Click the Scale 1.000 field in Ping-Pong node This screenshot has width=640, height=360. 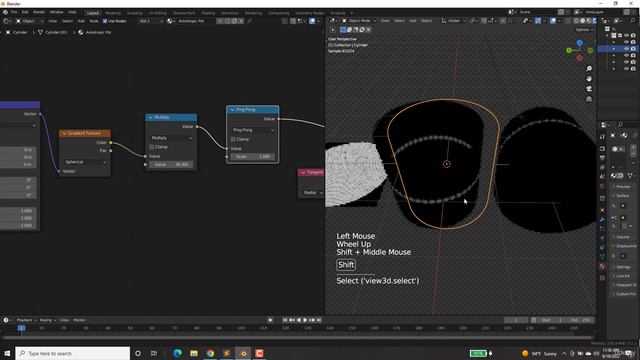pyautogui.click(x=253, y=157)
